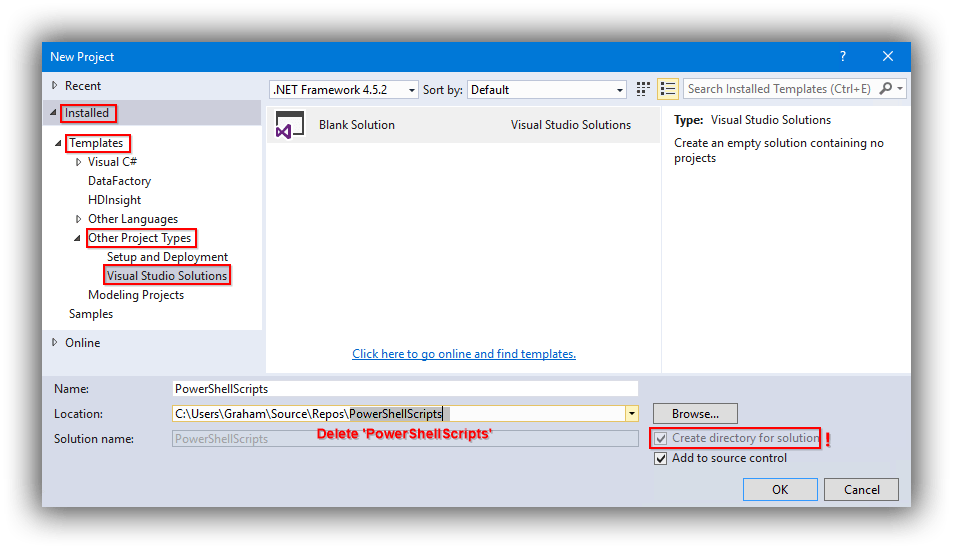Collapse the Other Project Types node
This screenshot has width=953, height=549.
(x=77, y=238)
